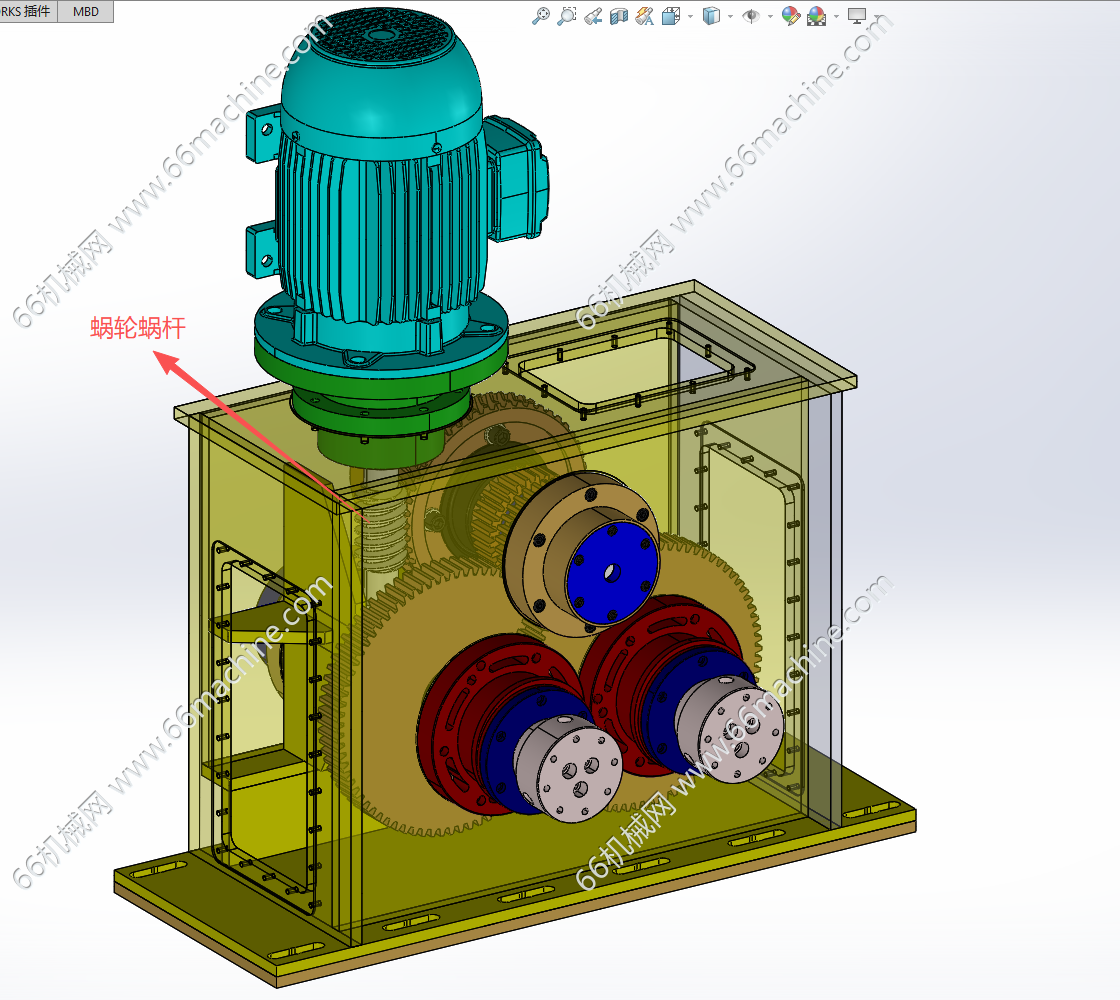The image size is (1120, 1000).
Task: Select the blue end cap on the upper shaft
Action: (613, 572)
